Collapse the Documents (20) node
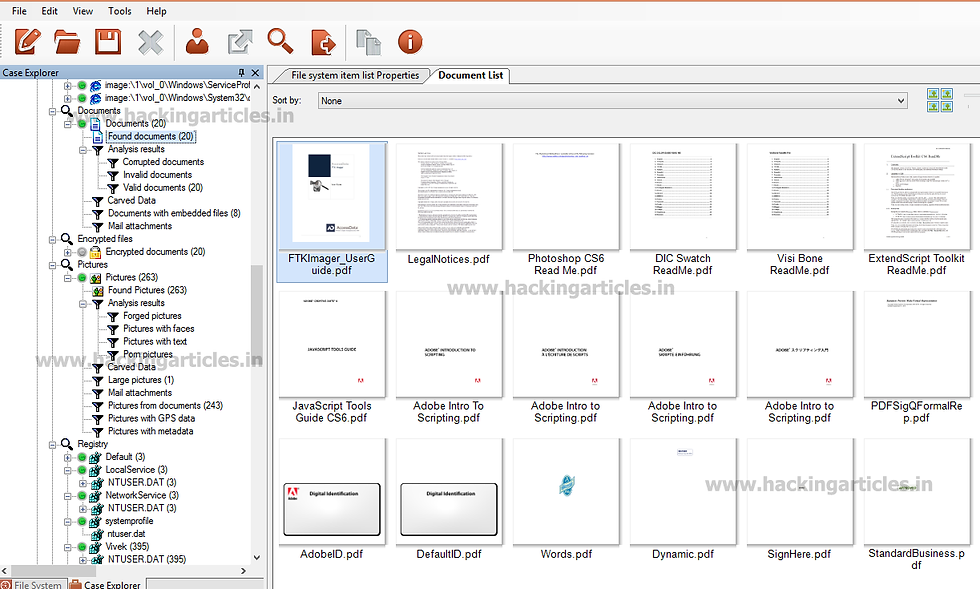 pyautogui.click(x=68, y=124)
